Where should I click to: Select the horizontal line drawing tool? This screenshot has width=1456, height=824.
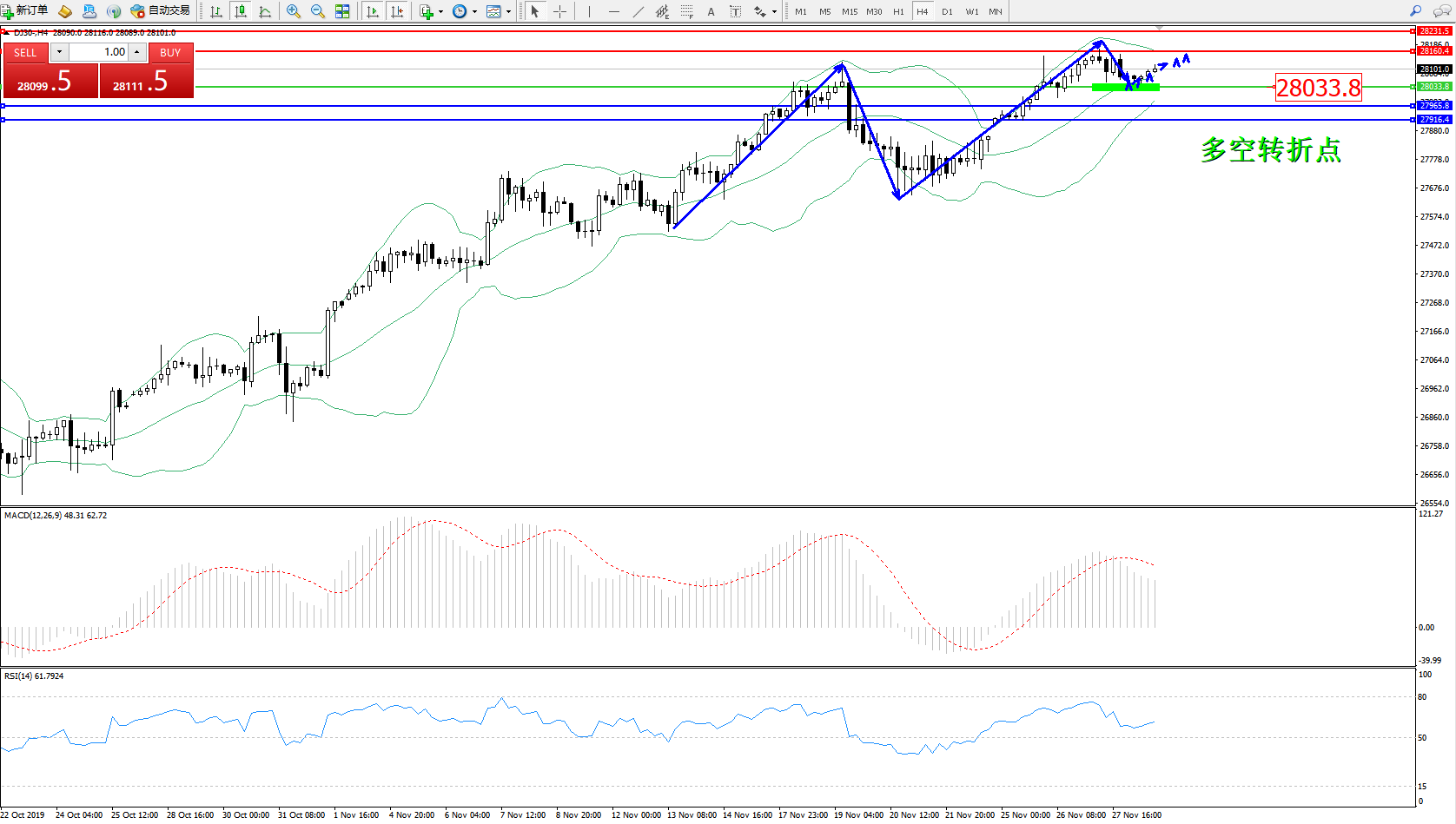tap(614, 11)
